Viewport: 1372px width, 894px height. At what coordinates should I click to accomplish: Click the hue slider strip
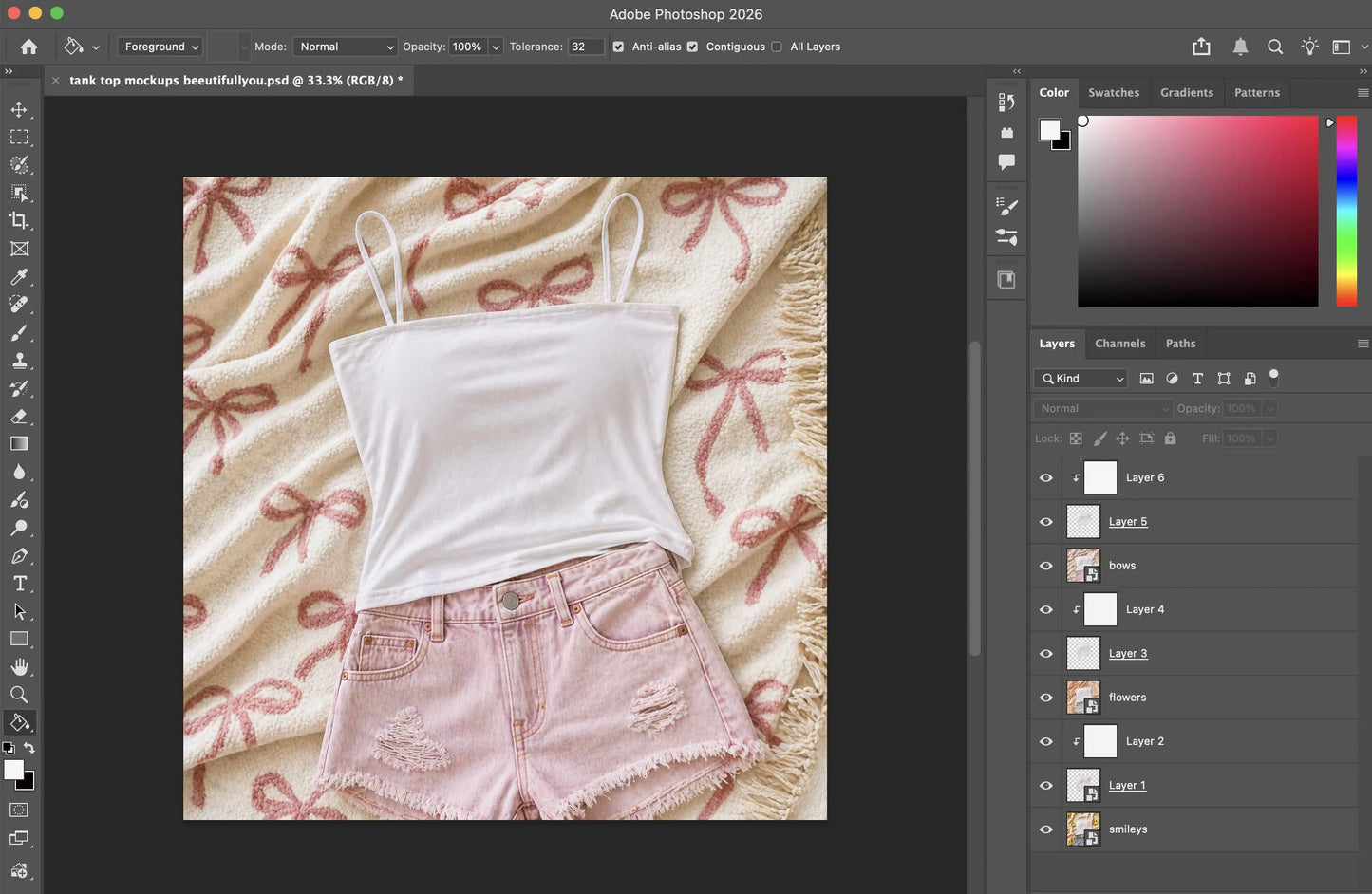(1346, 212)
